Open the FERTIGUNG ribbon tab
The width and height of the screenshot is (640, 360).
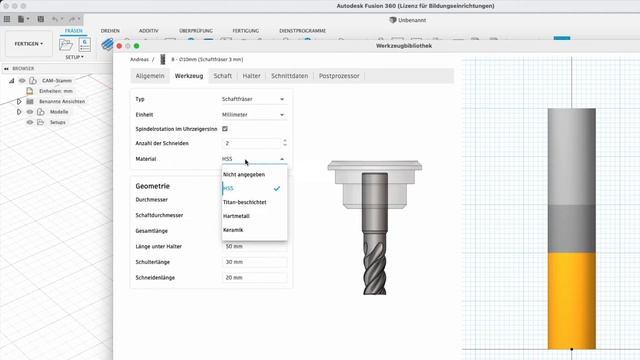tap(246, 31)
